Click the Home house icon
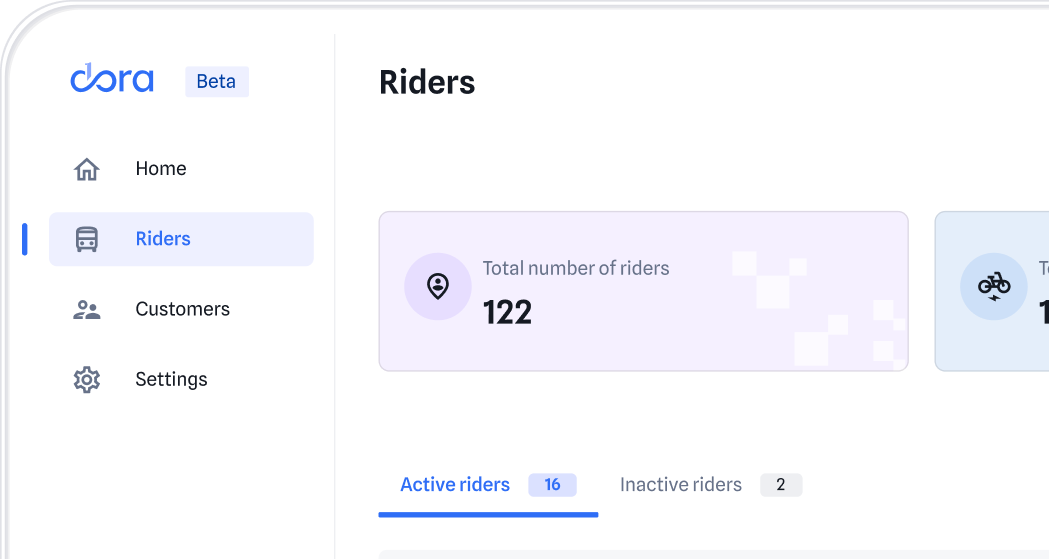This screenshot has width=1049, height=559. [x=87, y=169]
